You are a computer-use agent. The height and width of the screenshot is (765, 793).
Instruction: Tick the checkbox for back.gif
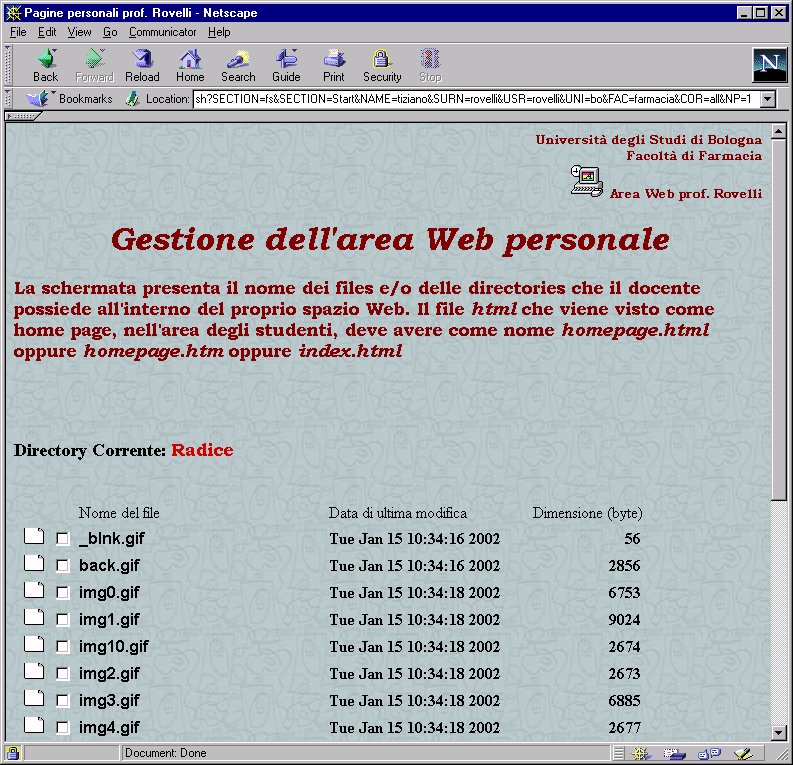pyautogui.click(x=62, y=566)
